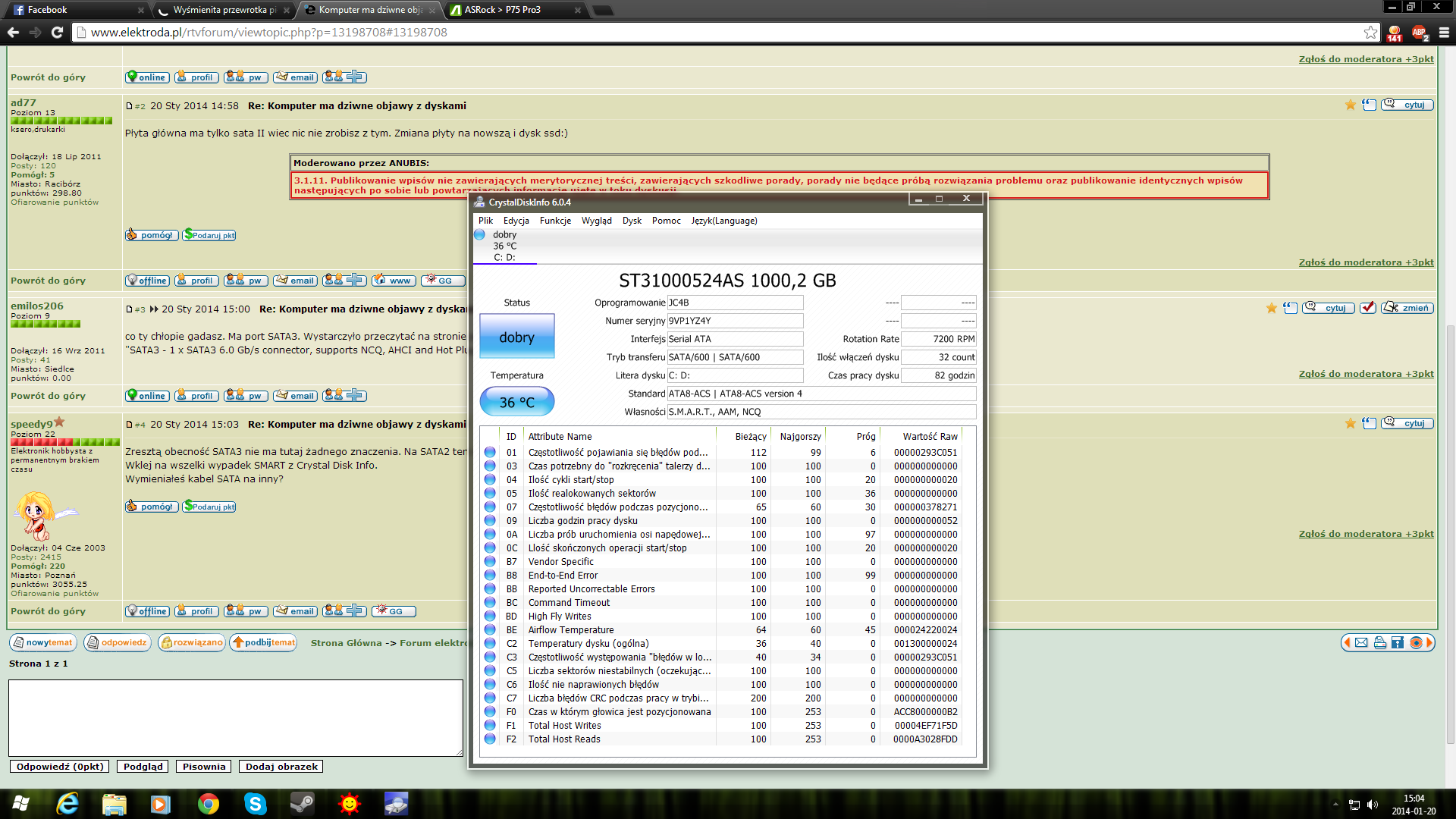Open Skype from the taskbar
Viewport: 1456px width, 819px height.
[x=255, y=804]
